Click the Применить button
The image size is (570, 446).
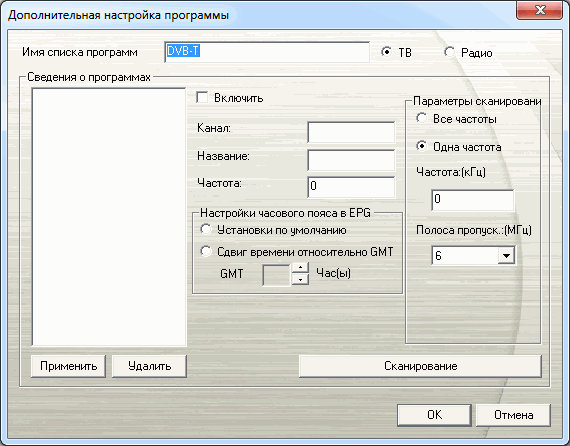68,366
